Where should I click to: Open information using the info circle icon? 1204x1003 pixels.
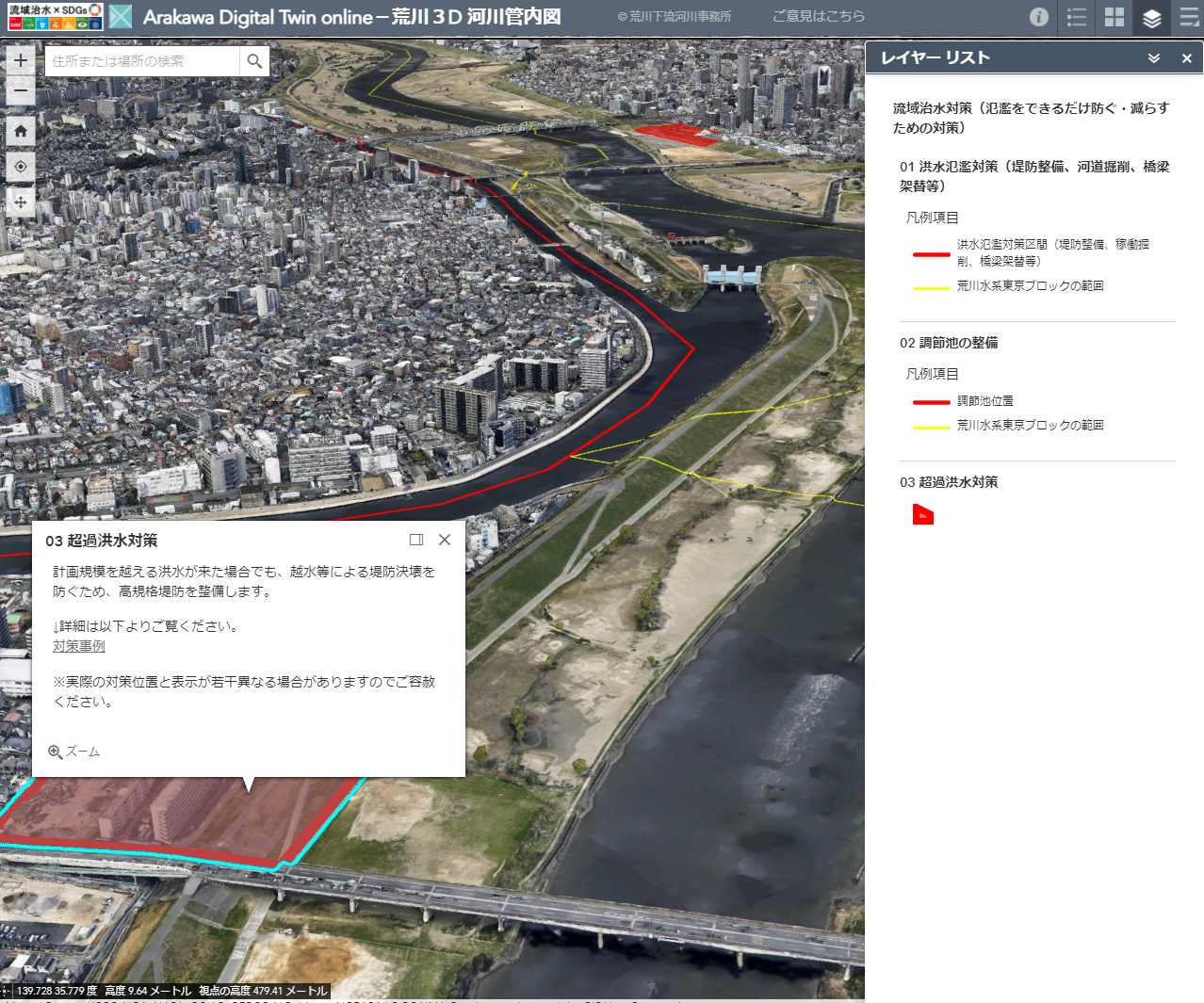[1038, 17]
